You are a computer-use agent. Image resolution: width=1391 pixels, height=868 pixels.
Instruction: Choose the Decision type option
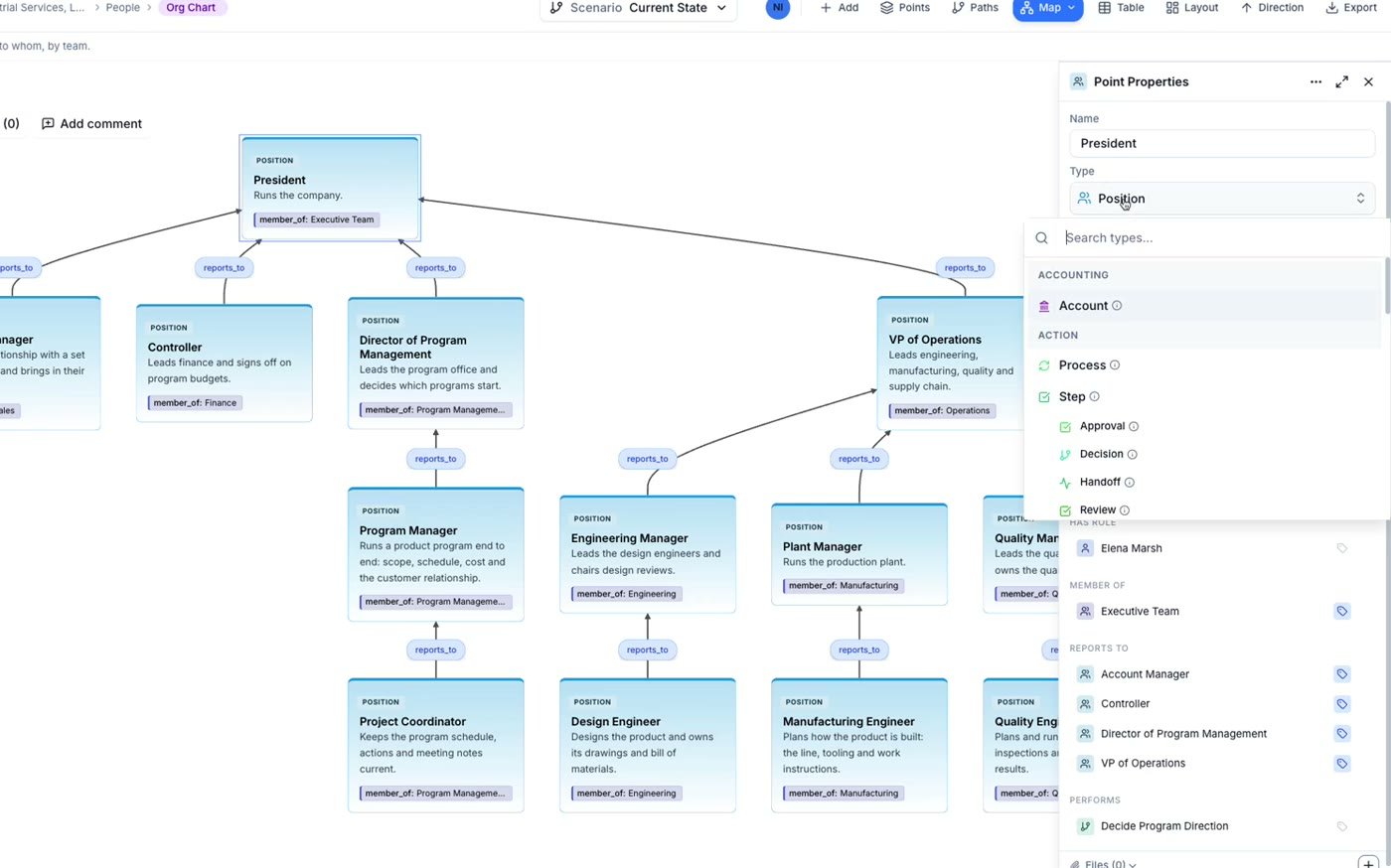1101,454
